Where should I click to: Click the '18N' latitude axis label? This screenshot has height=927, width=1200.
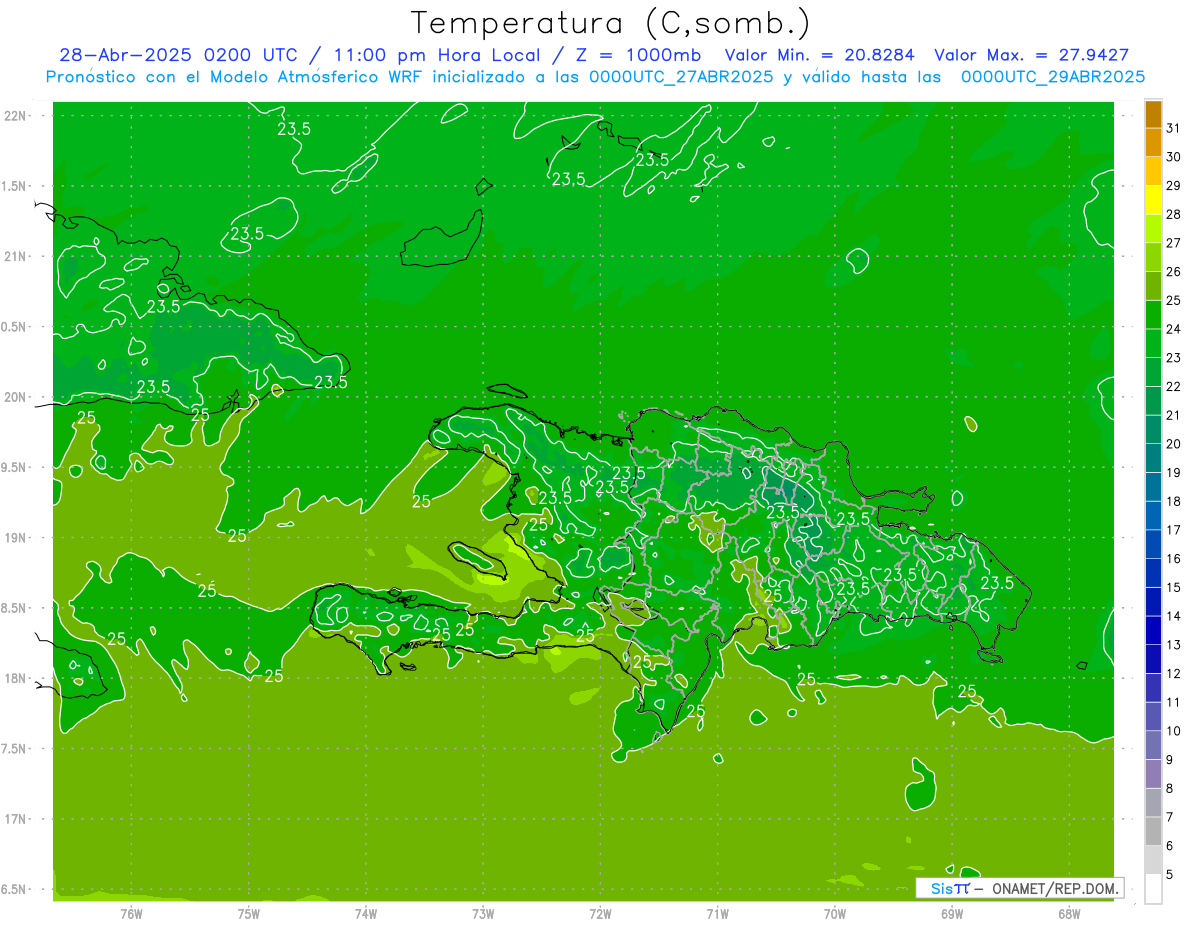tap(16, 678)
